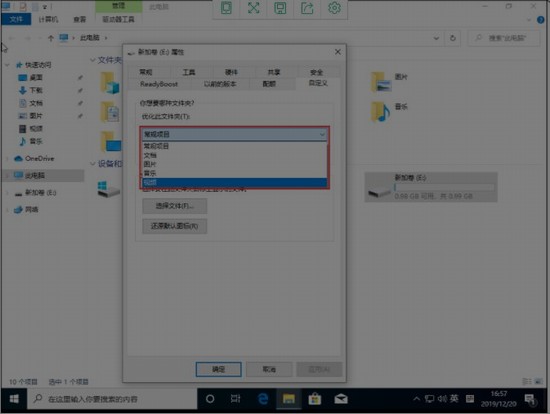Open the 计算机 ribbon tab
The height and width of the screenshot is (414, 550).
pyautogui.click(x=48, y=19)
